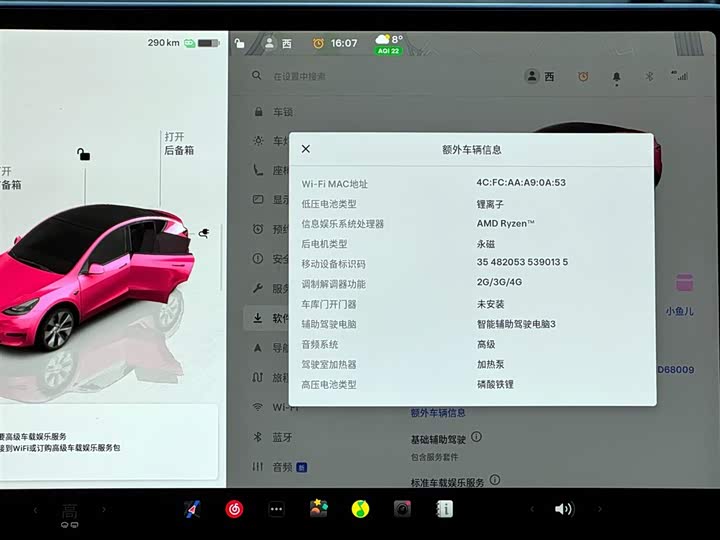Image resolution: width=720 pixels, height=540 pixels.
Task: Open navigation app in bottom dock
Action: tap(192, 509)
